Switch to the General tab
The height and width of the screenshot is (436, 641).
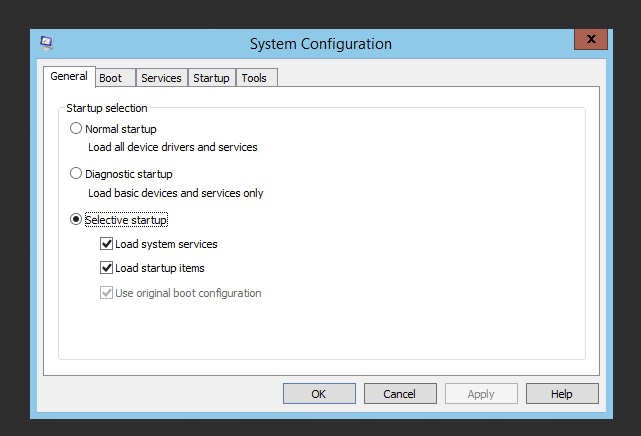[69, 77]
